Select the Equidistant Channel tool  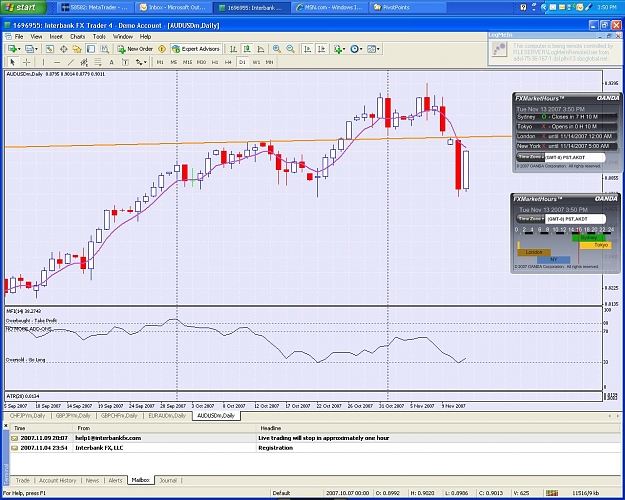point(84,62)
